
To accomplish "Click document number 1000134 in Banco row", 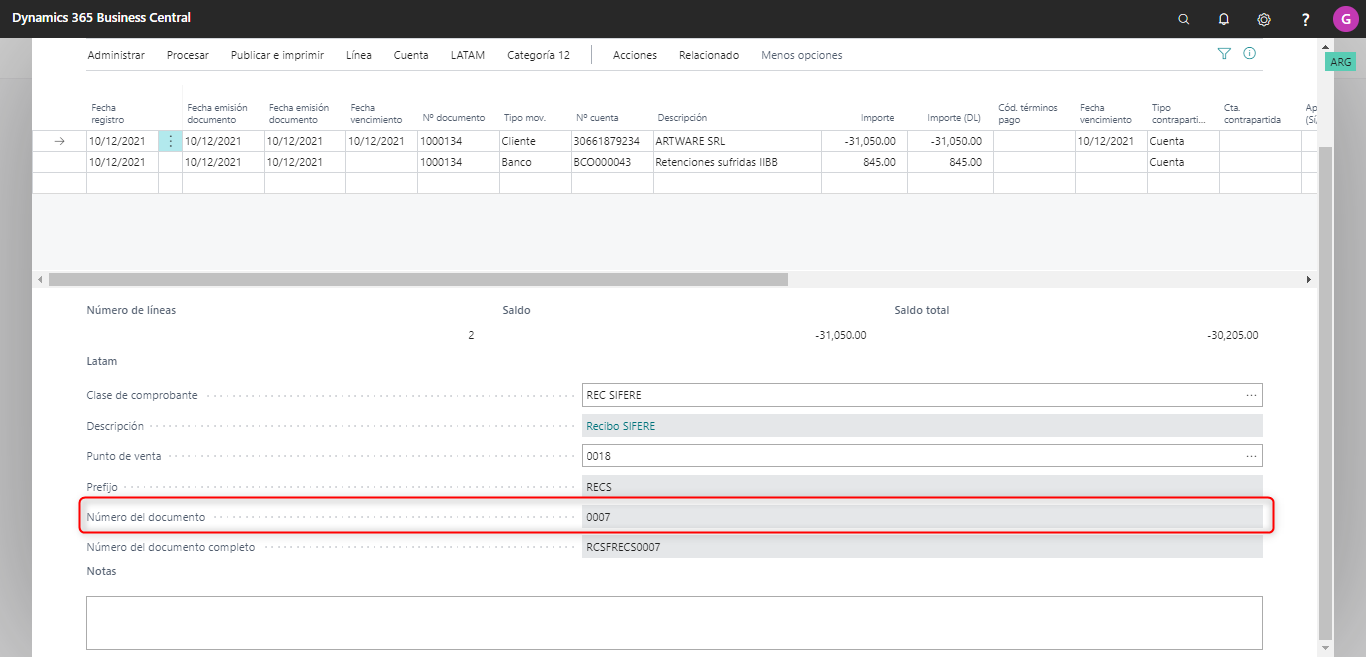I will tap(458, 162).
